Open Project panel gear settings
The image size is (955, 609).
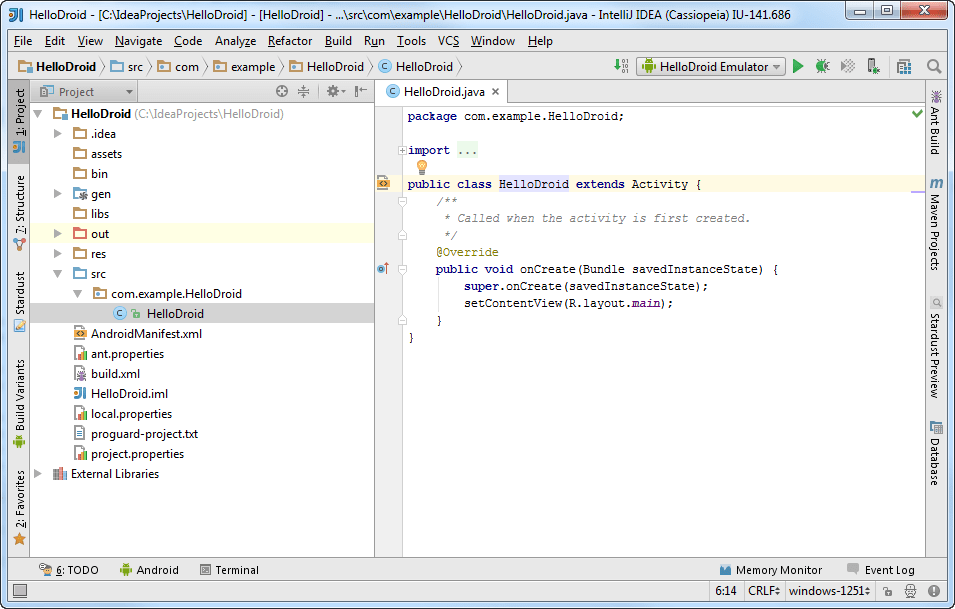(335, 92)
